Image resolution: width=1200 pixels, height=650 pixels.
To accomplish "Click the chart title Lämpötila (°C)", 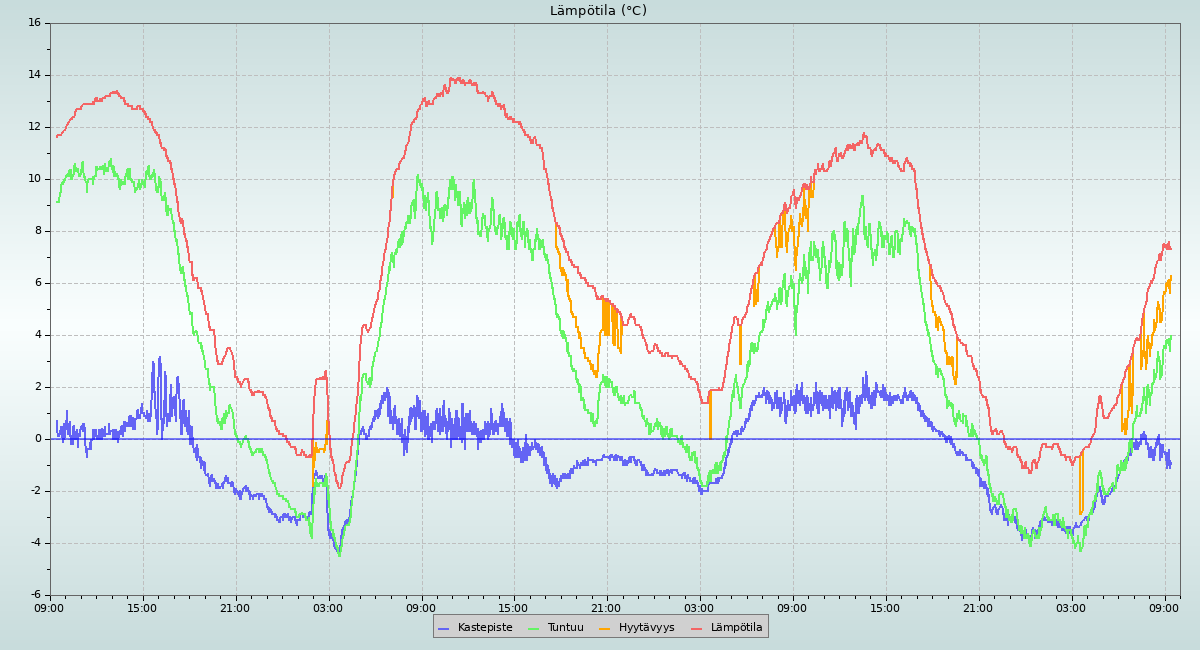I will pyautogui.click(x=598, y=11).
